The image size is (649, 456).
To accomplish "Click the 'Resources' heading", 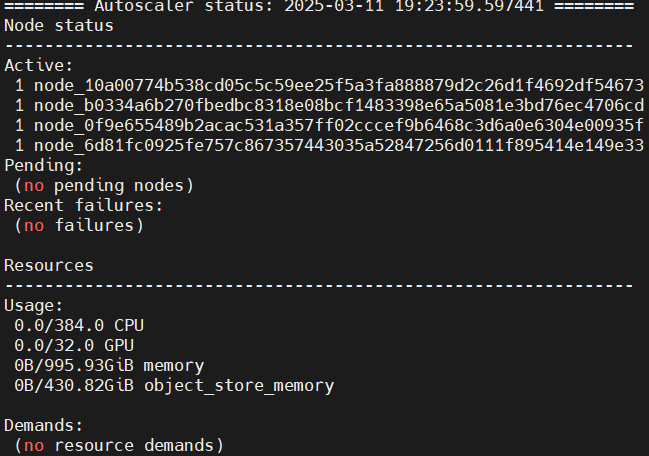I will (x=49, y=266).
